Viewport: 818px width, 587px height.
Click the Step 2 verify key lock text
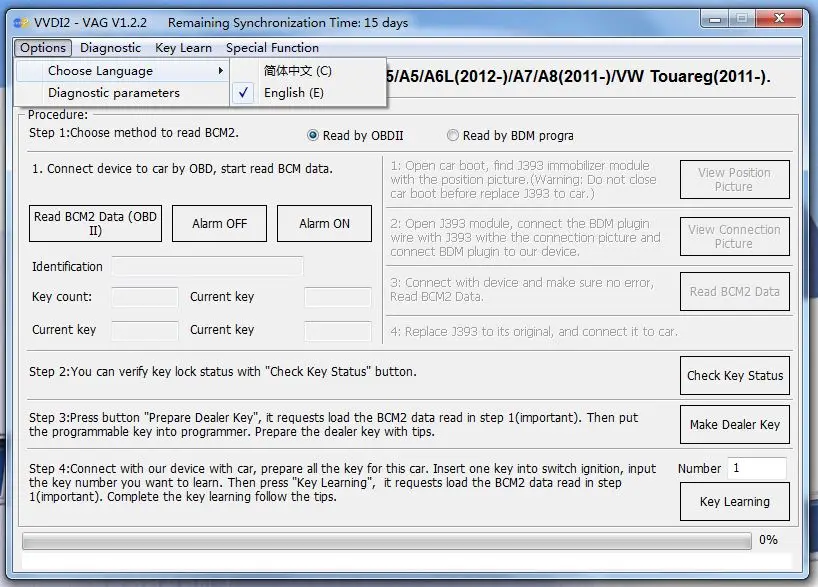(223, 372)
